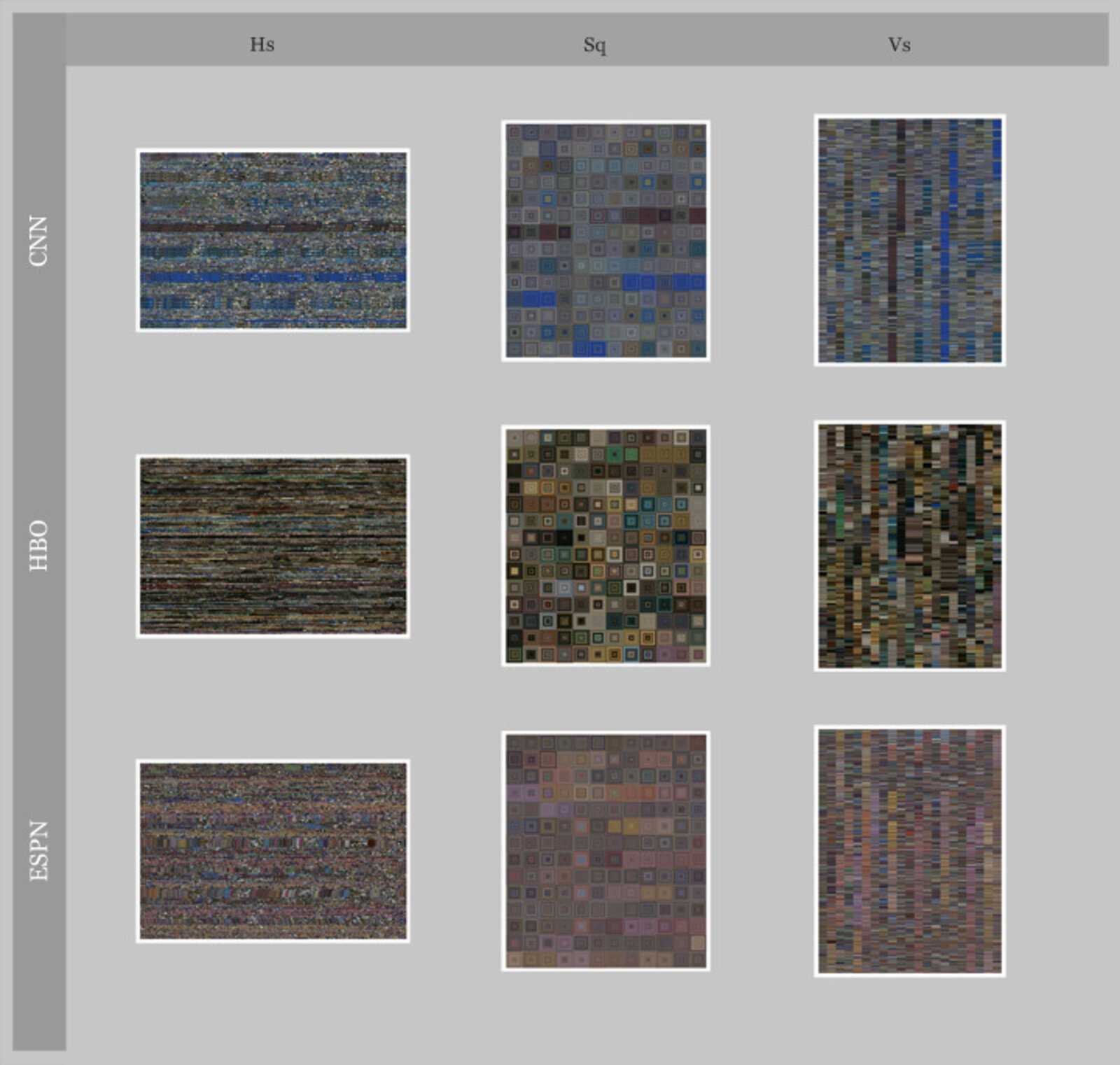The height and width of the screenshot is (1065, 1120).
Task: Select the CNN Sq squares thumbnail
Action: 605,241
